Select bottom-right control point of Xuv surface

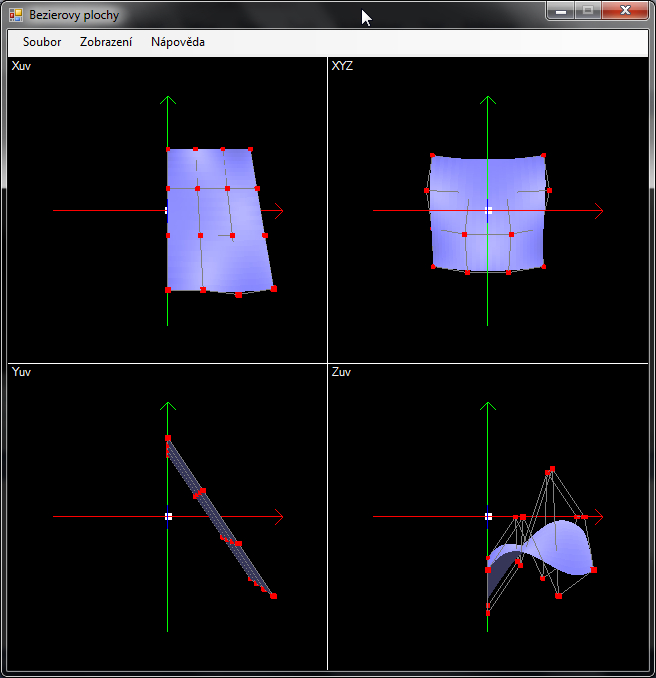coord(274,289)
